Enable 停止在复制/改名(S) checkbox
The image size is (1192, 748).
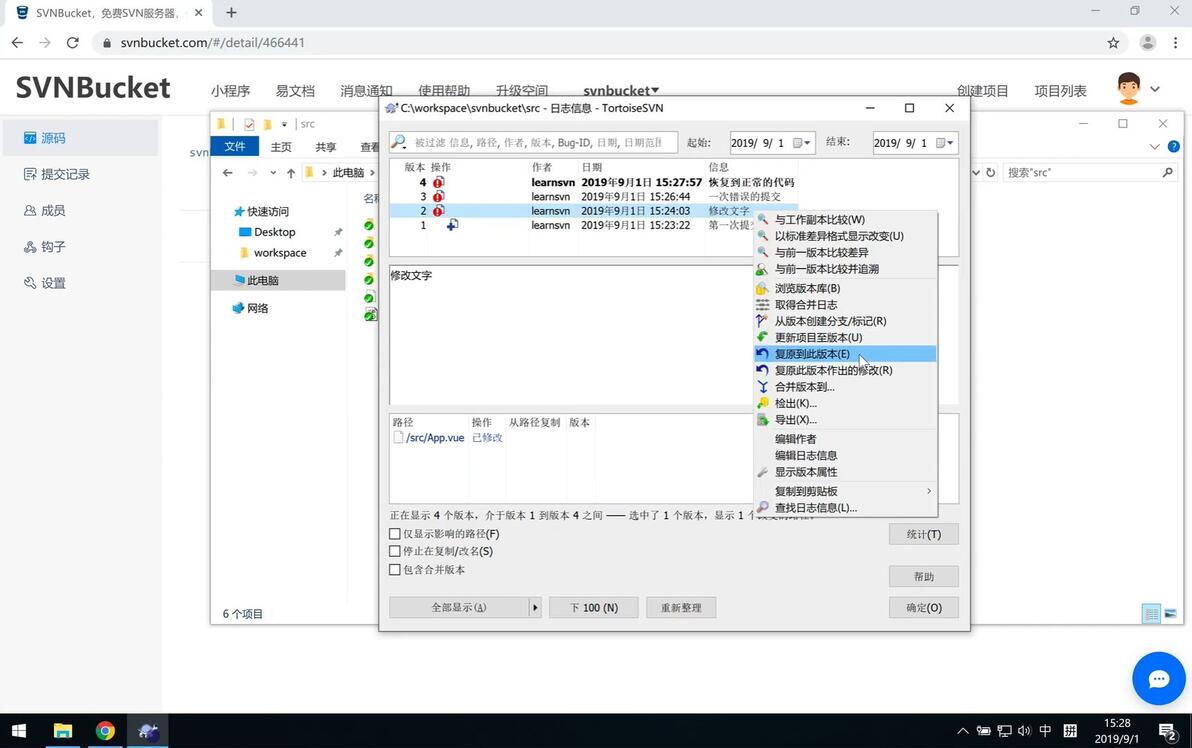pyautogui.click(x=395, y=551)
